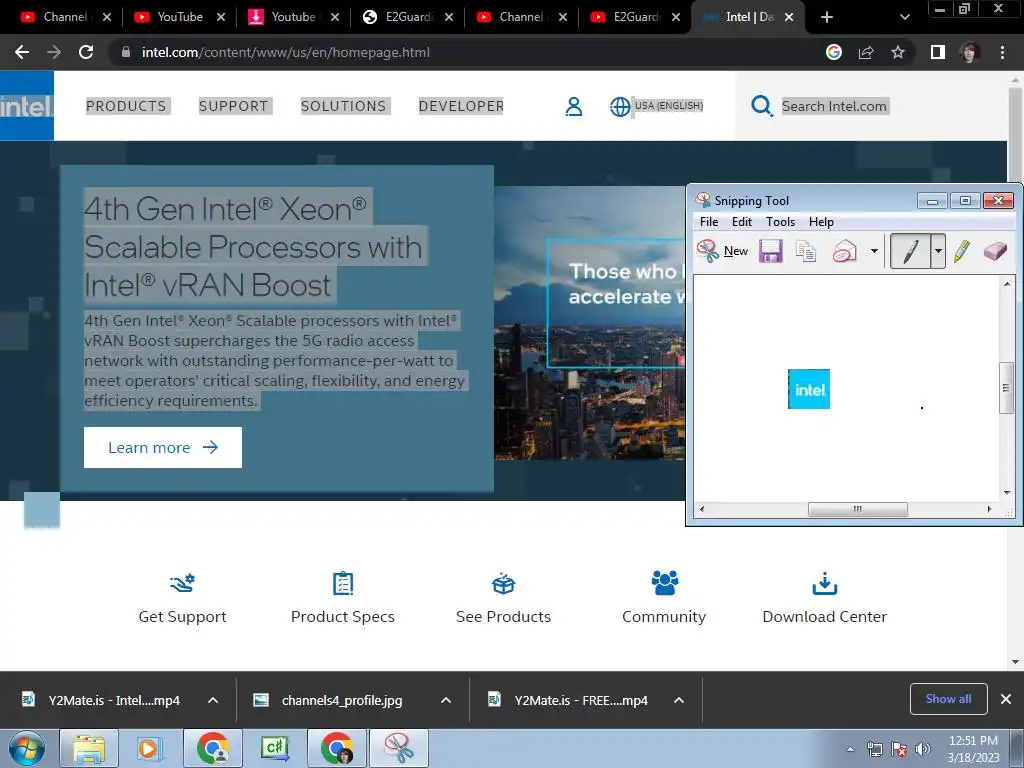Expand options for channels4_profile.jpg download

pyautogui.click(x=446, y=700)
